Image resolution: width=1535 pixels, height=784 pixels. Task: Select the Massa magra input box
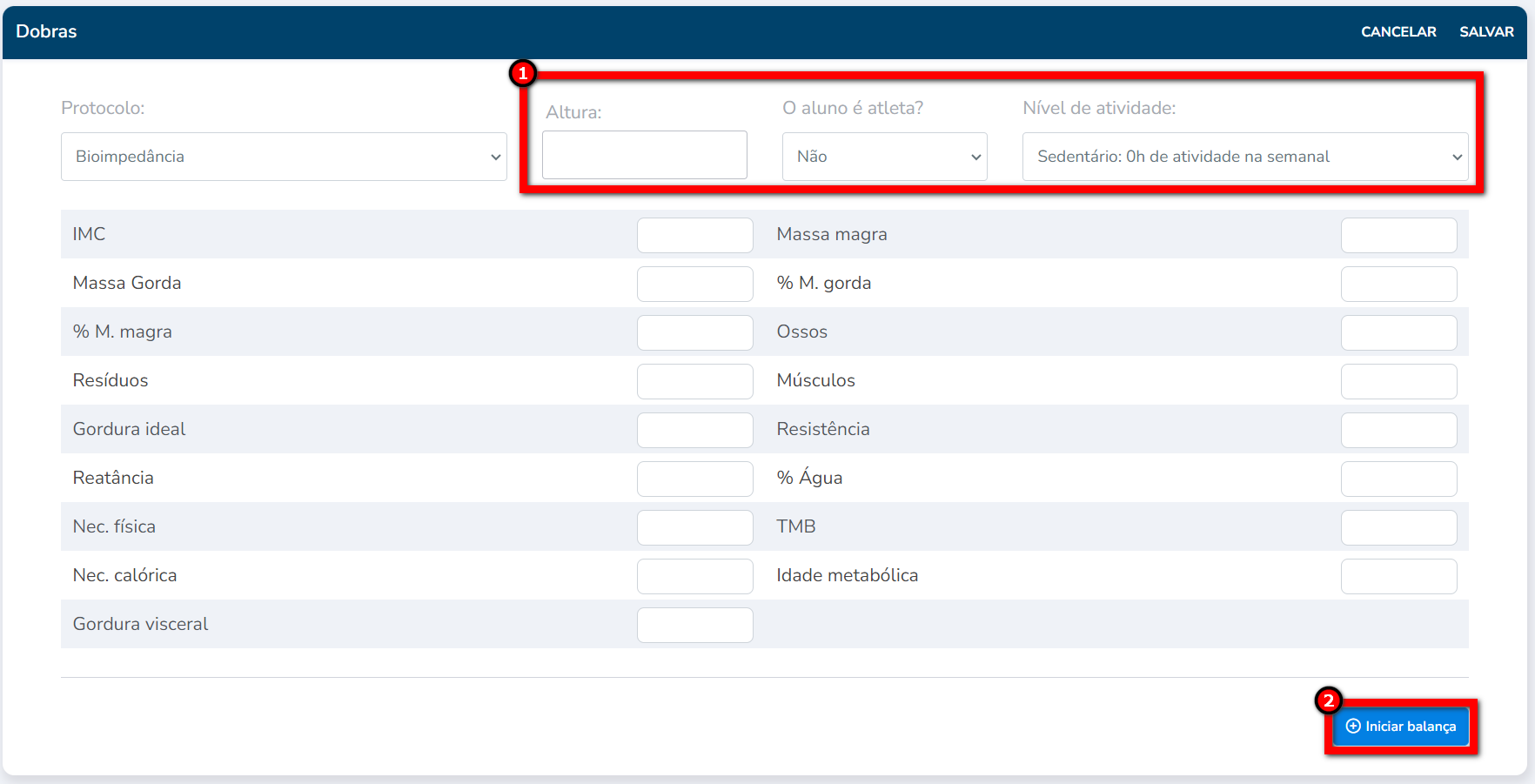1398,235
